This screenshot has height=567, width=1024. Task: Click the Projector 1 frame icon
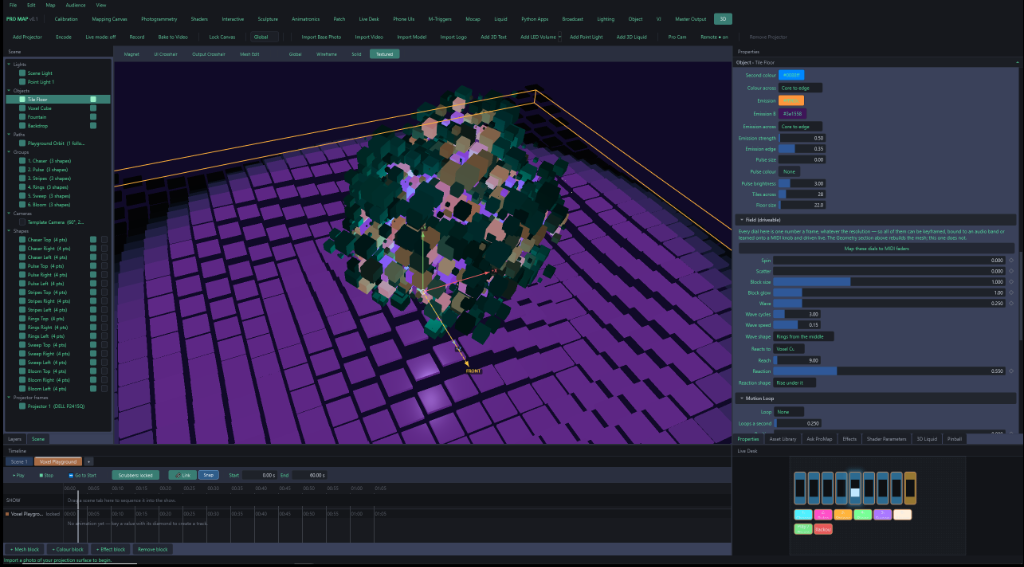coord(22,406)
